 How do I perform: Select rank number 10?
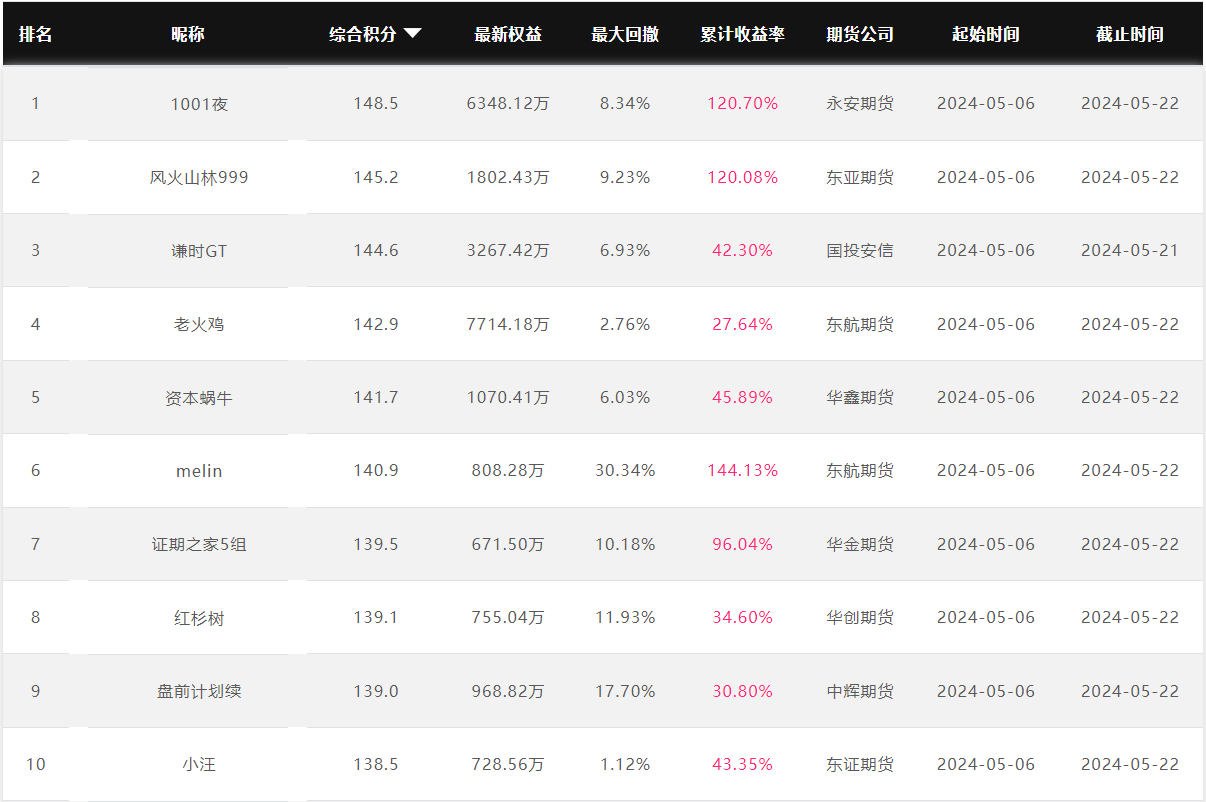36,764
